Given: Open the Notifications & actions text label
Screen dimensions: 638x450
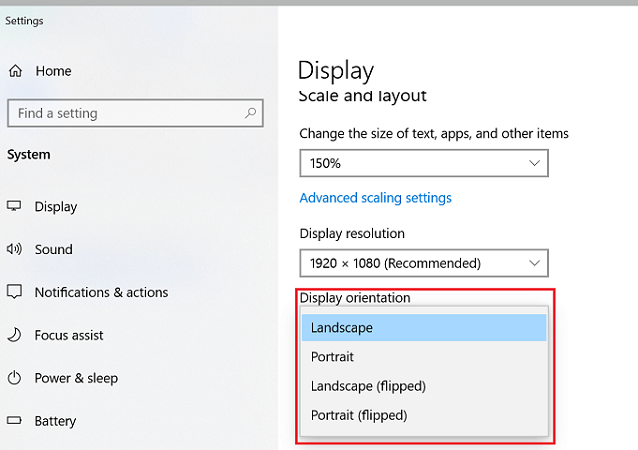Looking at the screenshot, I should coord(101,293).
